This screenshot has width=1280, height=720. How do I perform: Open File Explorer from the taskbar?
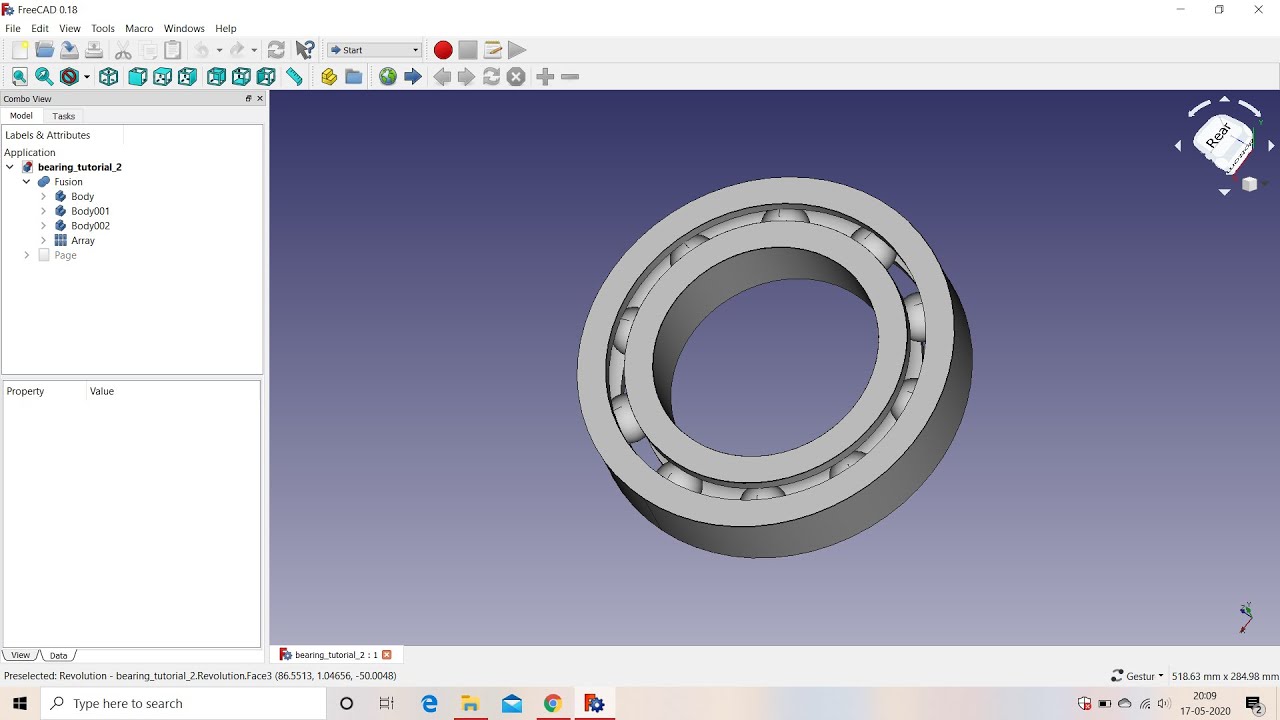470,704
